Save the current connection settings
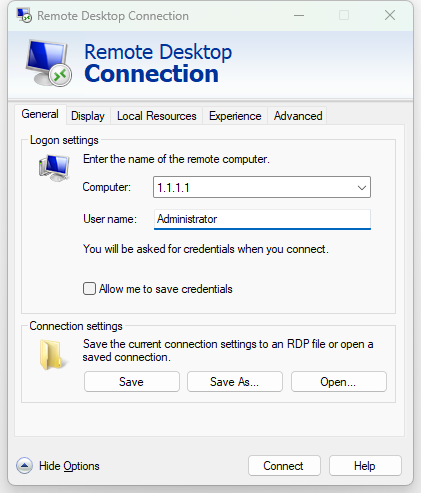 tap(132, 382)
